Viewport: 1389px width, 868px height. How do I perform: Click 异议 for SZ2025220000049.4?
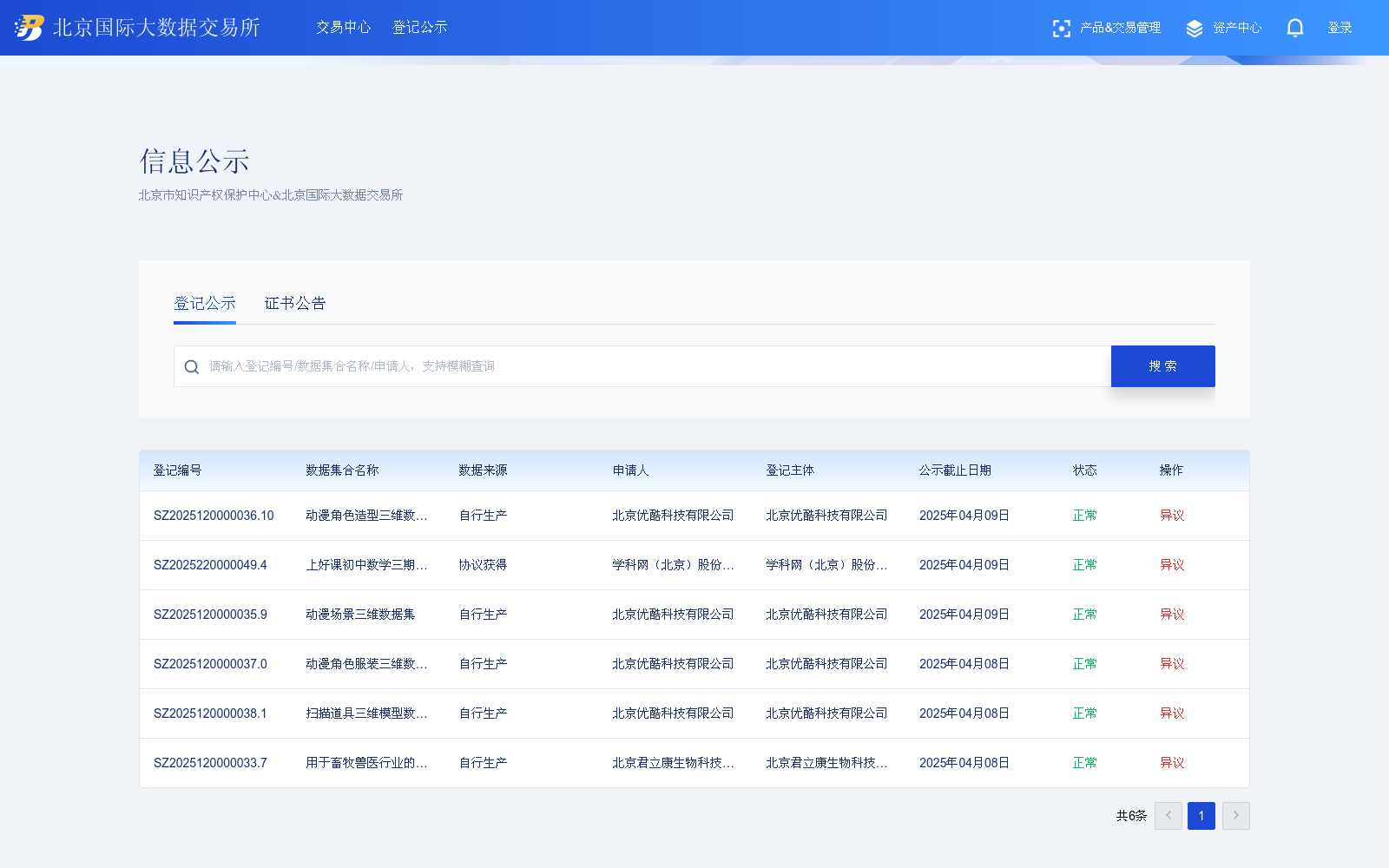1172,565
